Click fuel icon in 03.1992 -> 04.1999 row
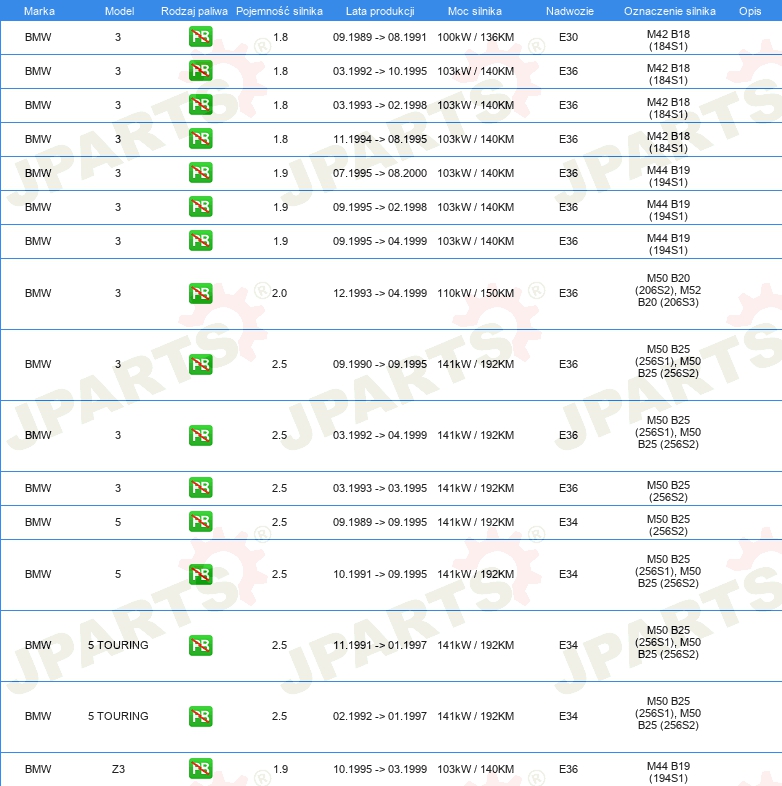This screenshot has height=786, width=782. tap(201, 435)
